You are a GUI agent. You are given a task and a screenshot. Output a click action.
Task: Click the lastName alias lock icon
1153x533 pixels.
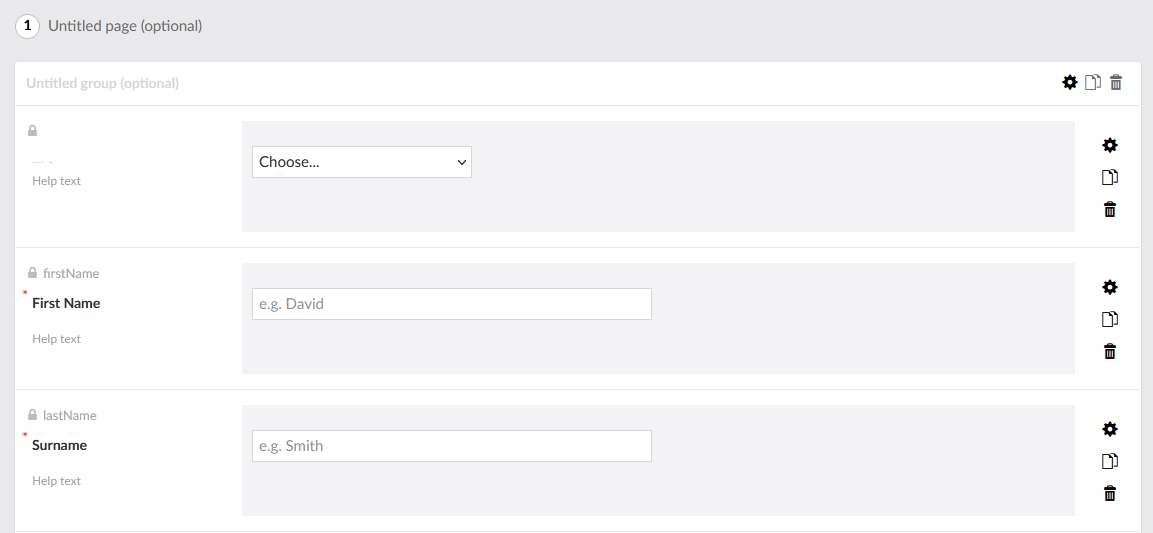[32, 415]
